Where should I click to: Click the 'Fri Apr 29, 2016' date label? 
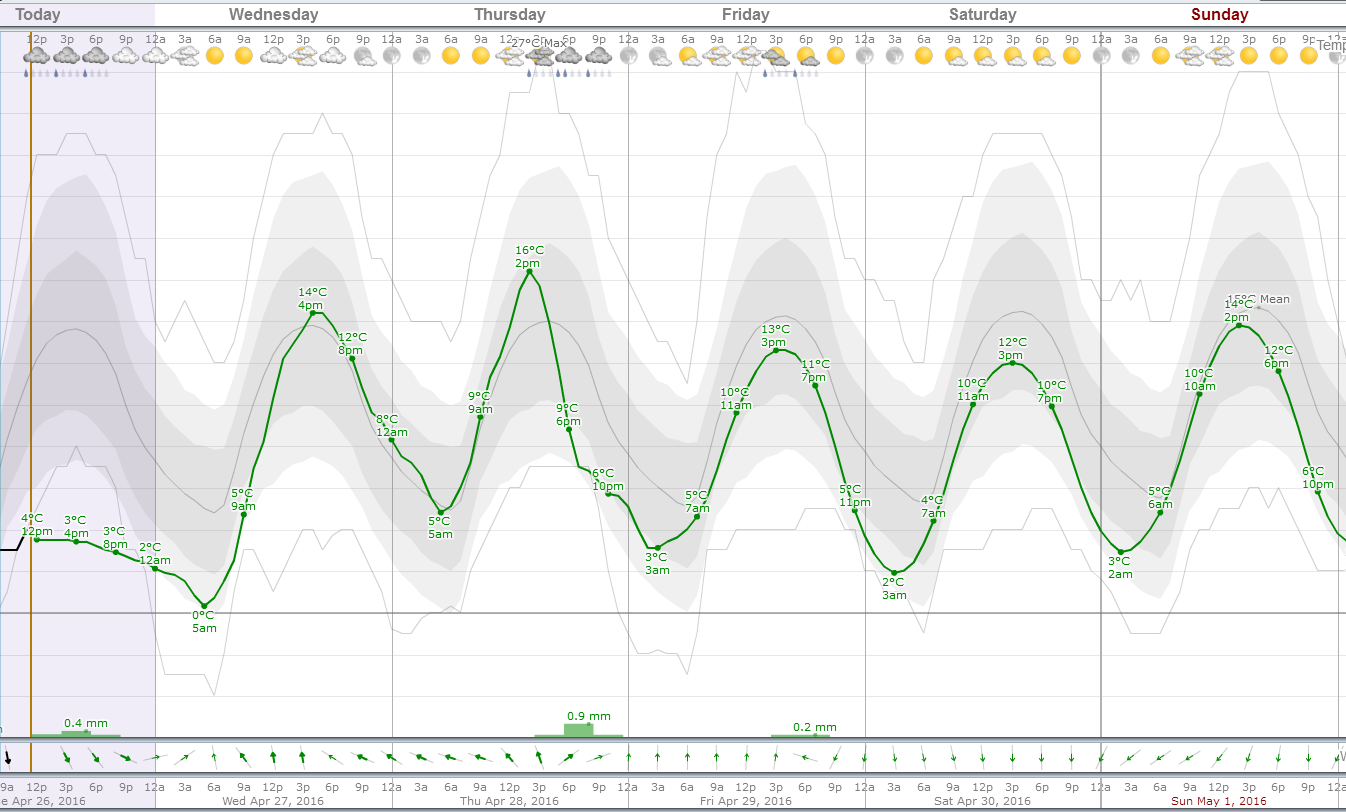[746, 801]
